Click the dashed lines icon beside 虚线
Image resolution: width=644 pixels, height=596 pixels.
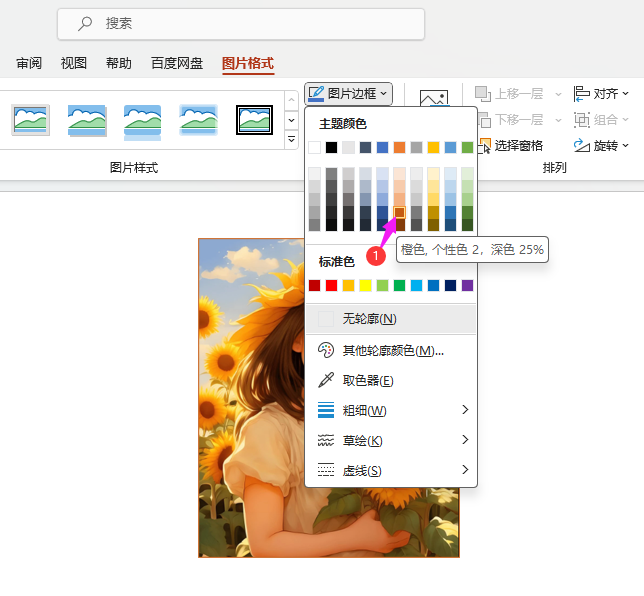(326, 470)
